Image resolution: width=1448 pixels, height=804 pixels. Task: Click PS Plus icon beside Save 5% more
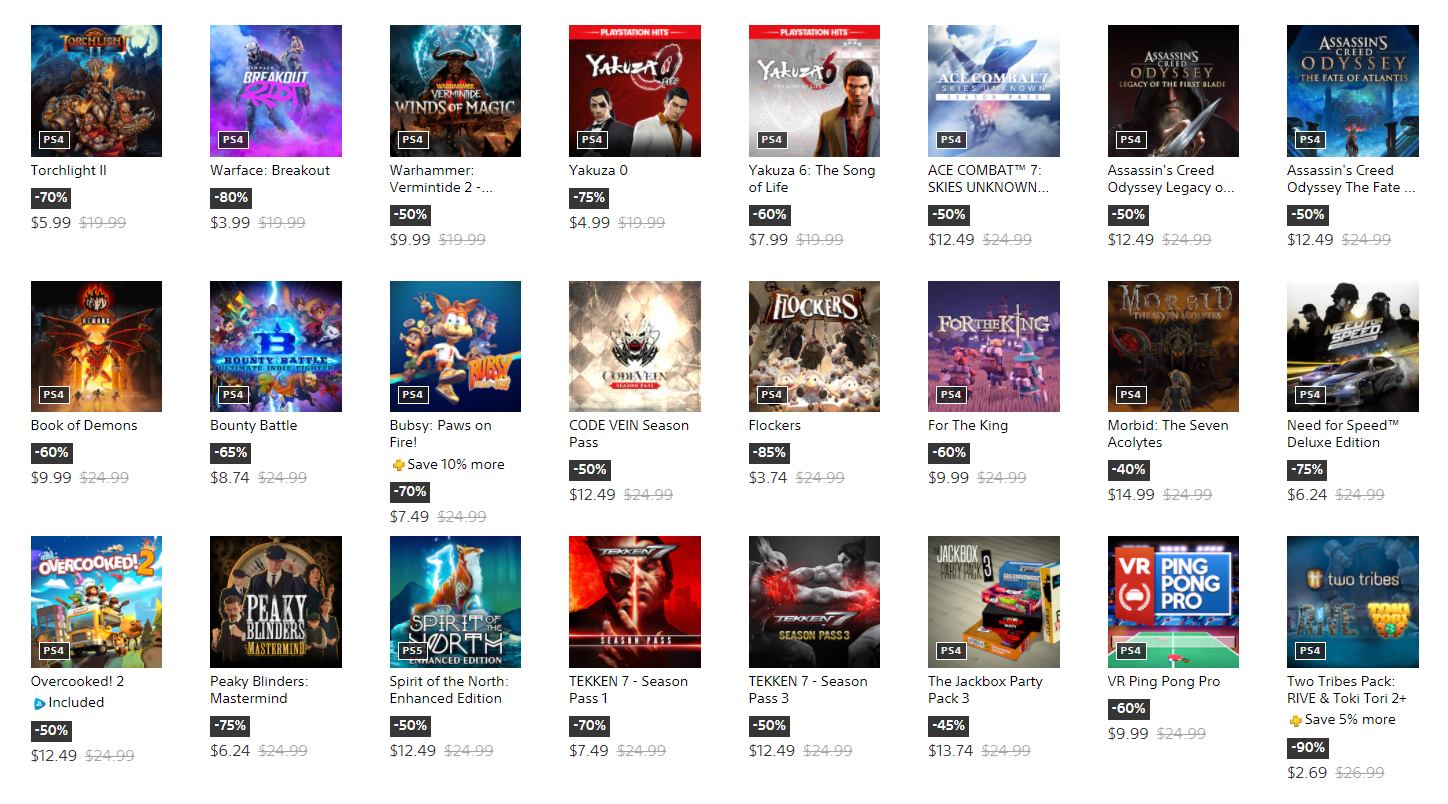[1295, 720]
